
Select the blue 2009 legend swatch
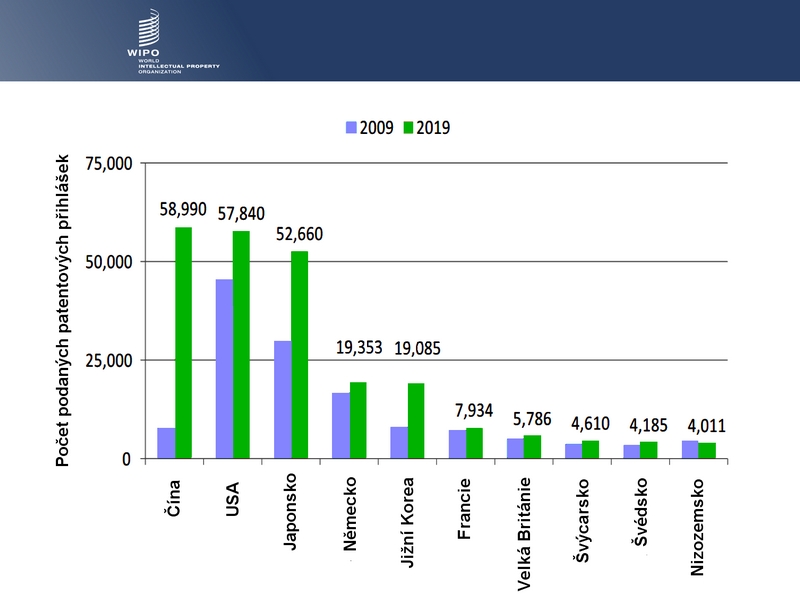(x=351, y=127)
